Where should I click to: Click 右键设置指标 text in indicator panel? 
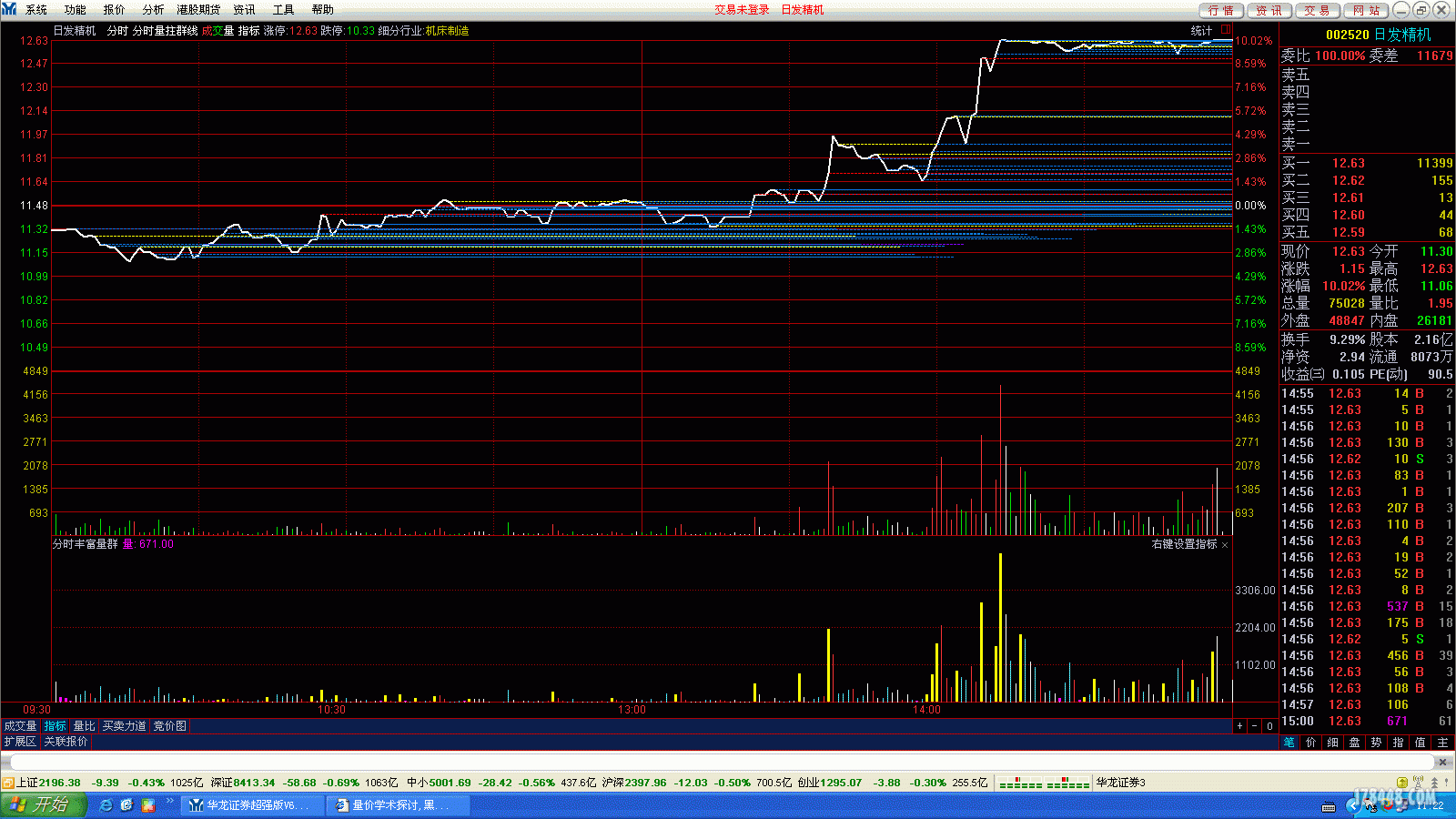pos(1184,544)
